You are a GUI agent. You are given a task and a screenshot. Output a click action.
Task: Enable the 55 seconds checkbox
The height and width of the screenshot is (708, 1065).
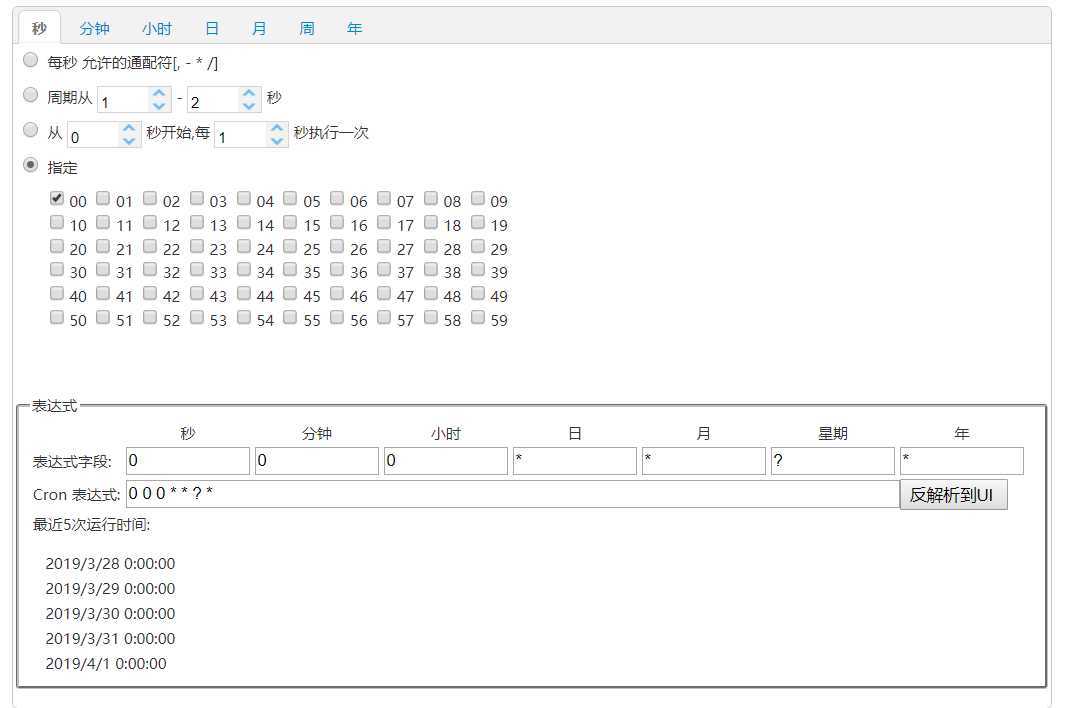click(290, 317)
